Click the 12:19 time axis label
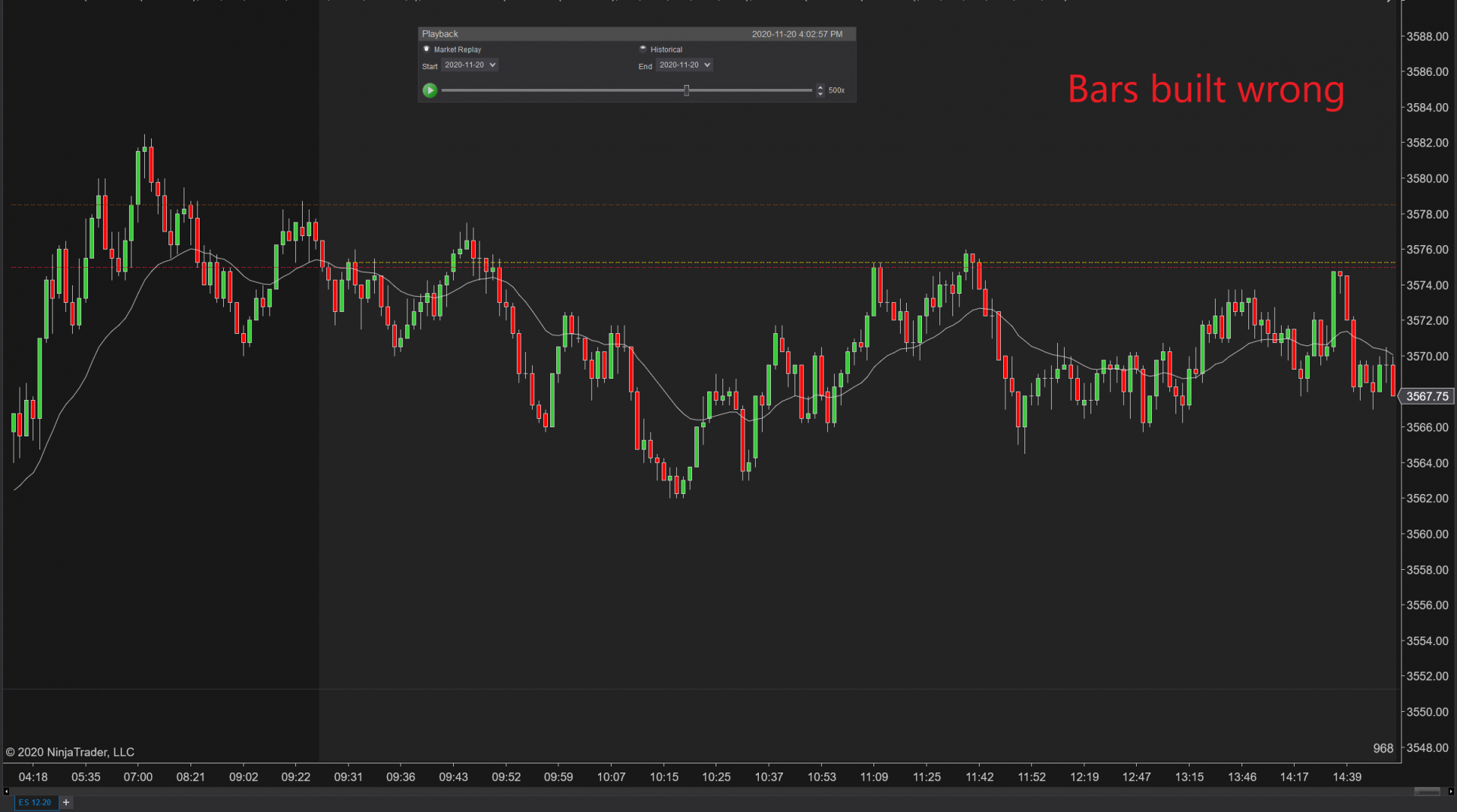This screenshot has height=812, width=1457. pos(1084,777)
